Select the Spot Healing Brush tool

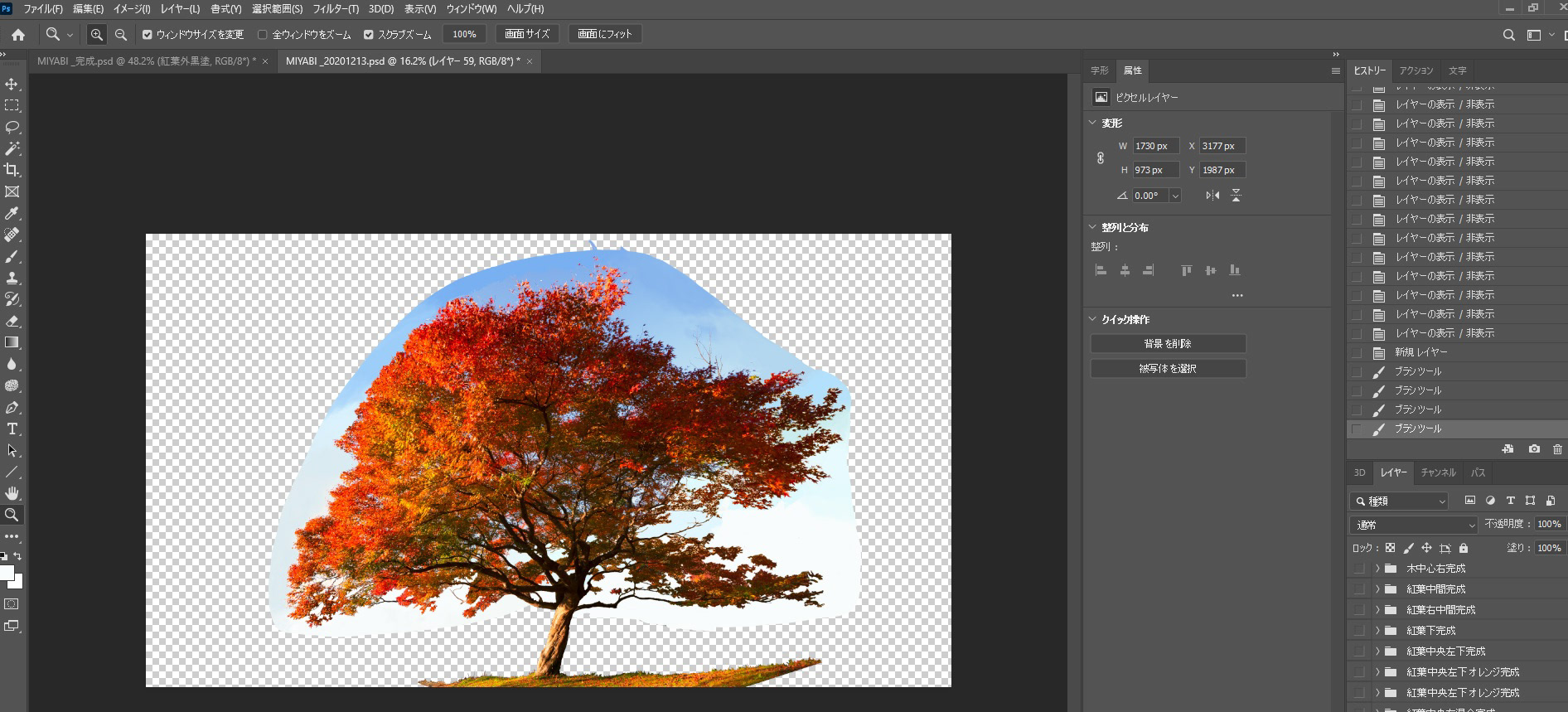[12, 235]
